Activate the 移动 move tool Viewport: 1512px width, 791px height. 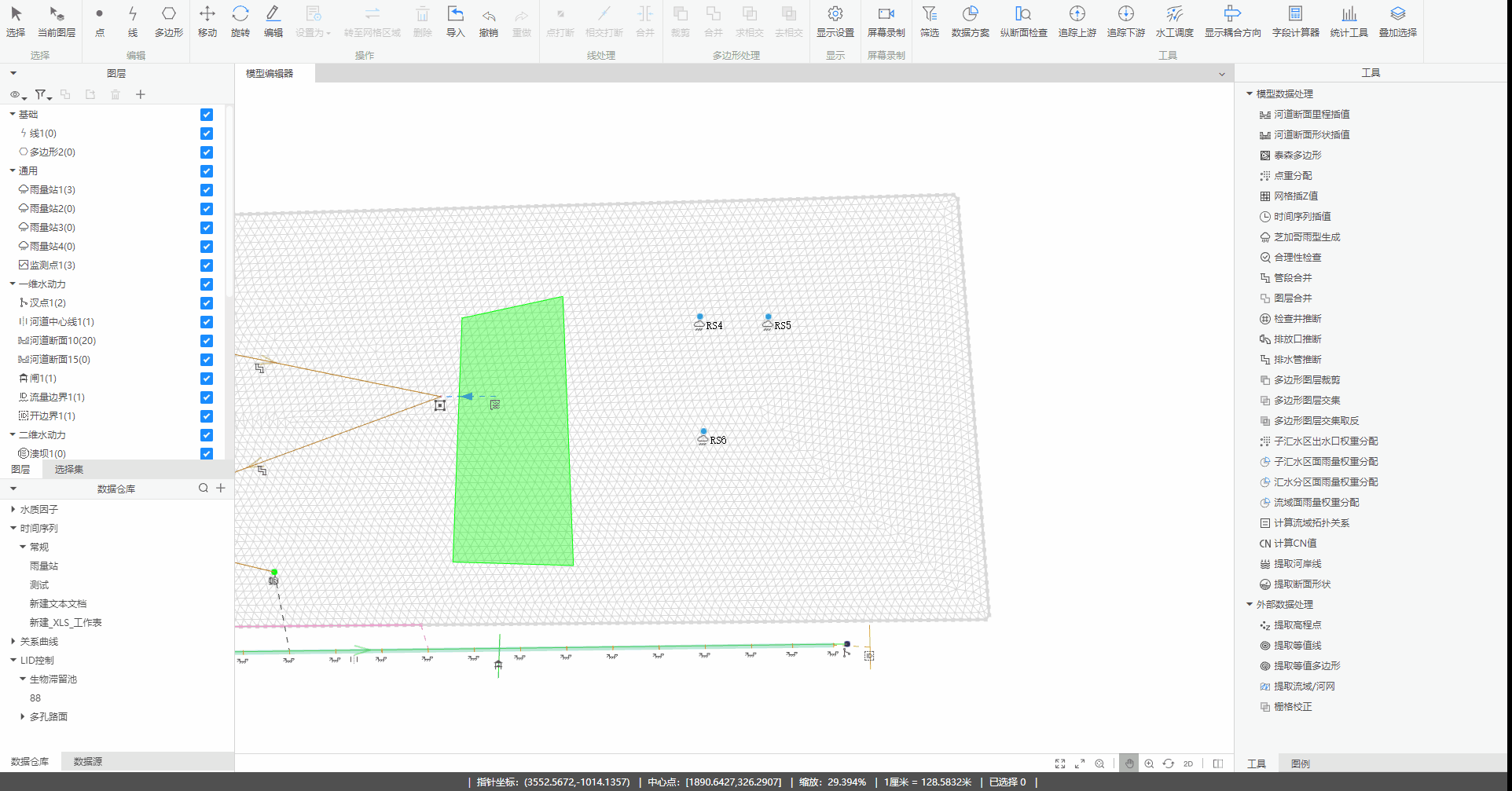207,21
